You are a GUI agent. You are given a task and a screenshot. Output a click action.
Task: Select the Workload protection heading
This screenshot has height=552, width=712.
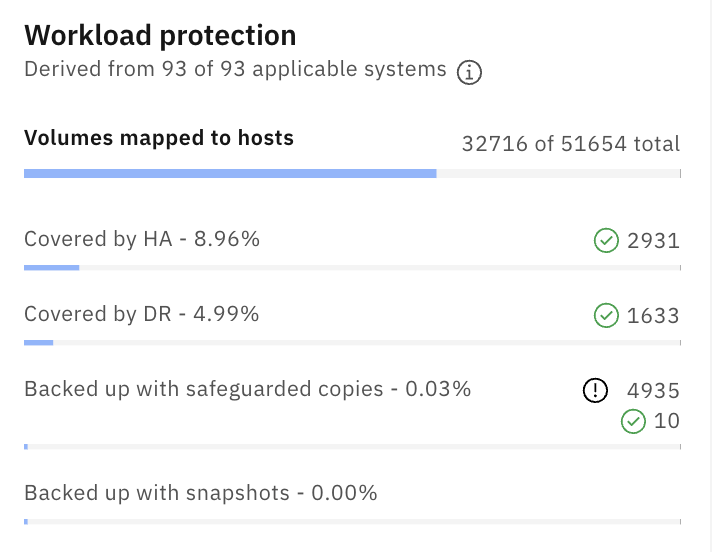coord(160,35)
